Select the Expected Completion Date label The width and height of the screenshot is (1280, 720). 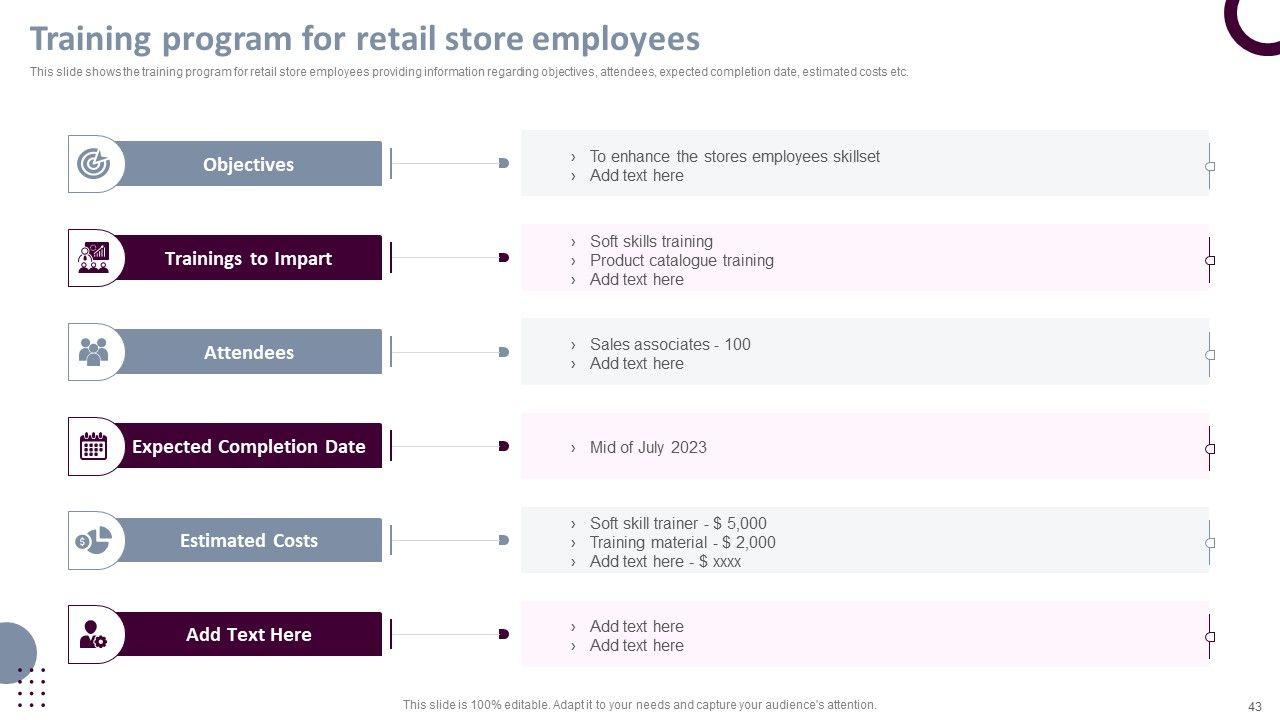249,446
